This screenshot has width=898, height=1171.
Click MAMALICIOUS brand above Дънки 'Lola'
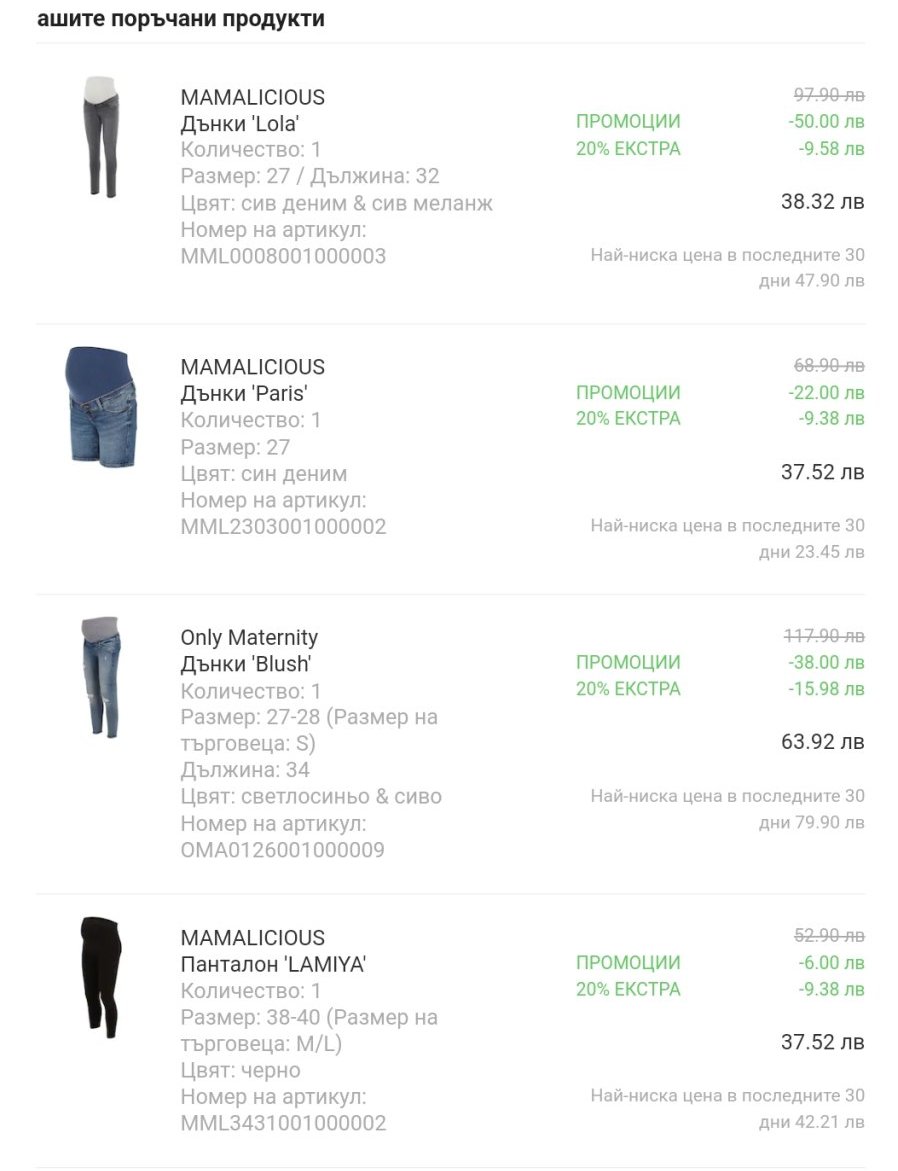coord(252,97)
